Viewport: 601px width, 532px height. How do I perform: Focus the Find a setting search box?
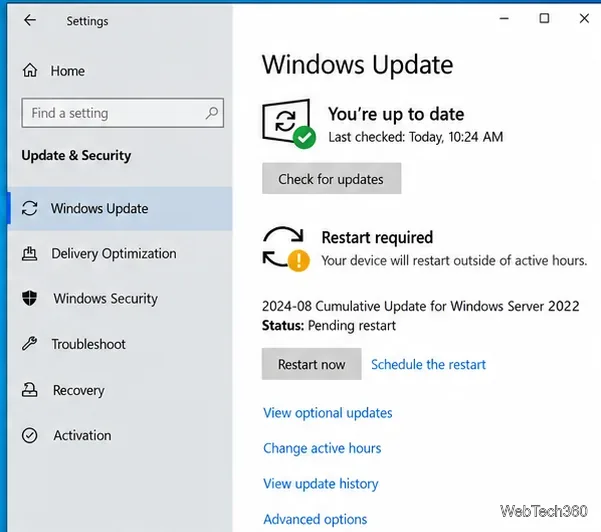coord(123,113)
